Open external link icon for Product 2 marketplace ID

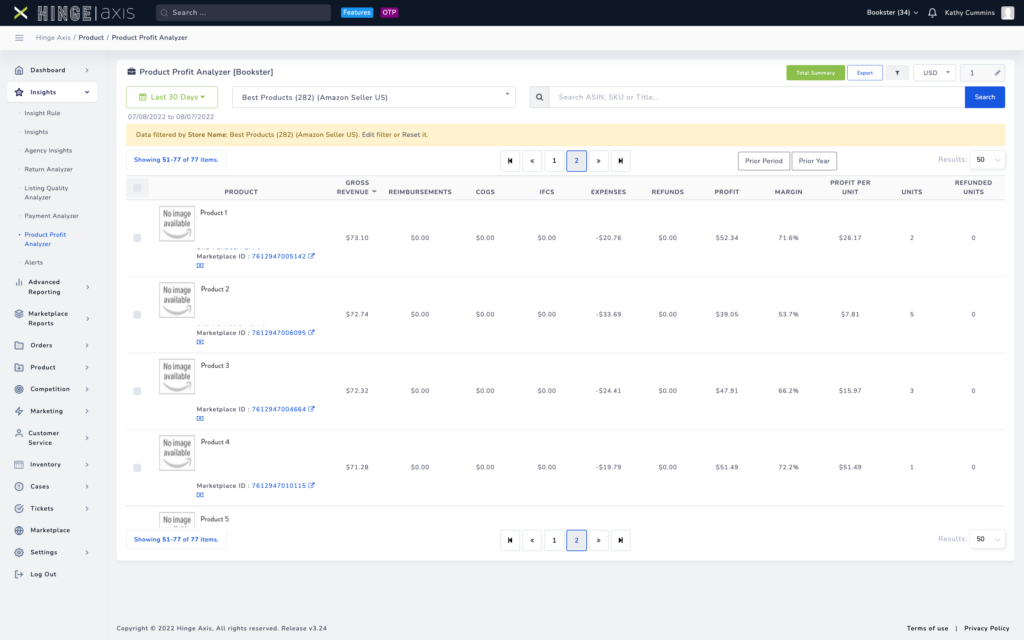(312, 332)
